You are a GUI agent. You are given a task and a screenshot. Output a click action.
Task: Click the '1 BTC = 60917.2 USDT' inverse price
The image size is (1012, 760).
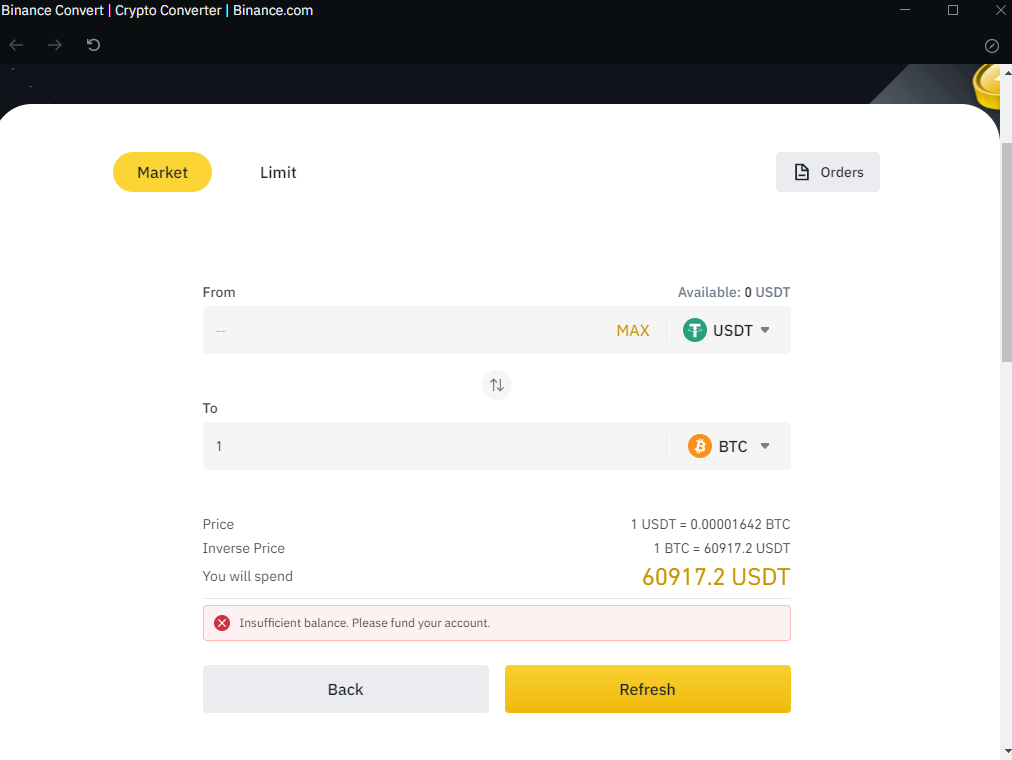pos(722,548)
